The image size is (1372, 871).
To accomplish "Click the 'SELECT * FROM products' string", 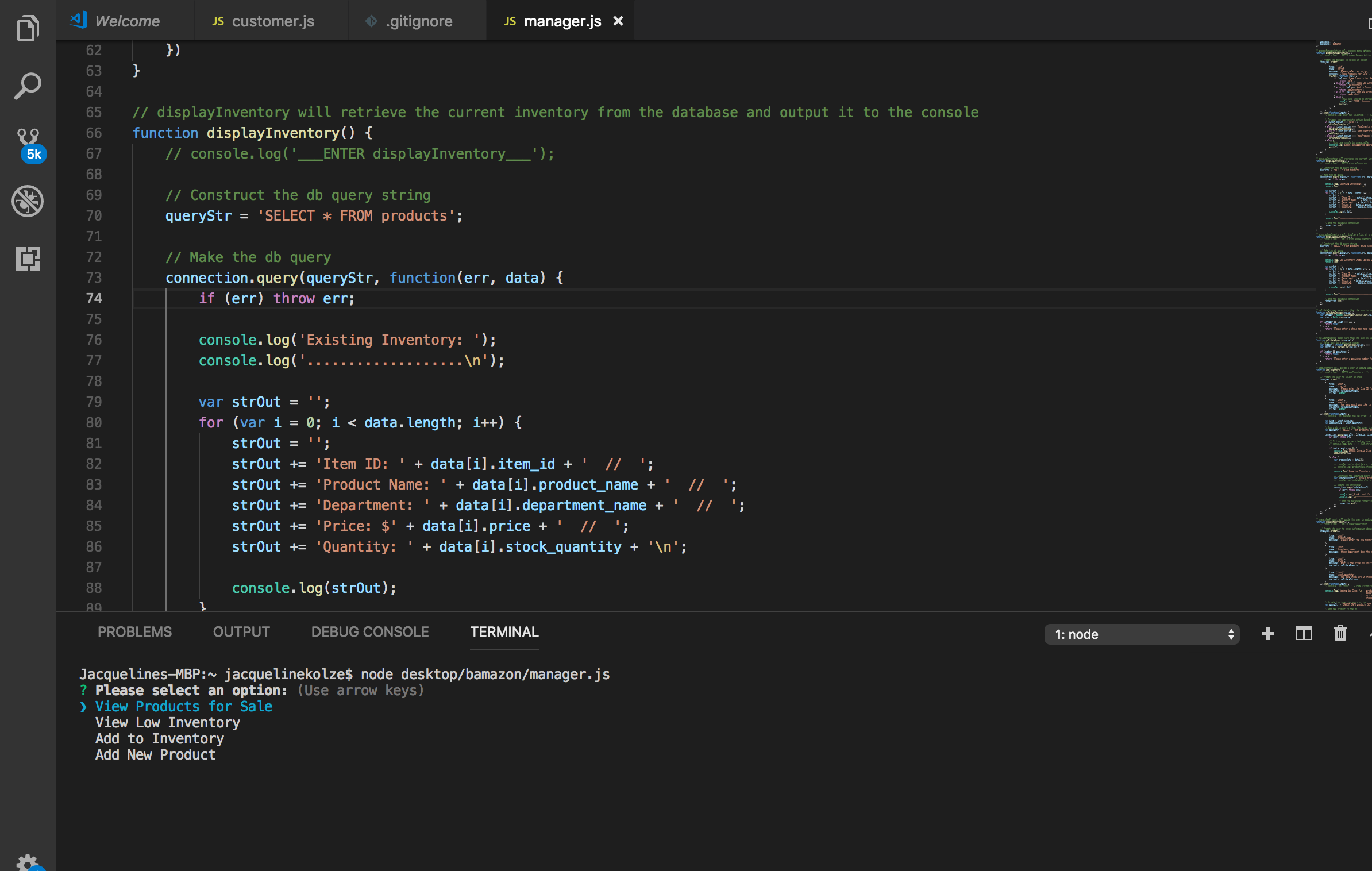I will point(356,216).
